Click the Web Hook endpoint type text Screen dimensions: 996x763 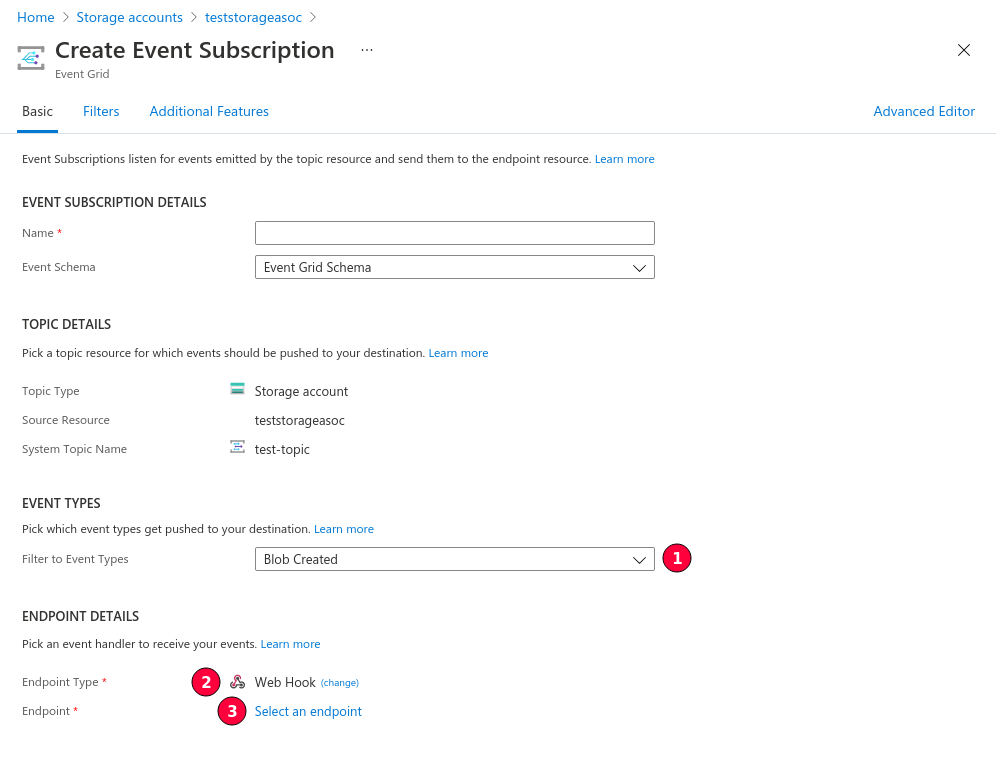click(x=285, y=682)
